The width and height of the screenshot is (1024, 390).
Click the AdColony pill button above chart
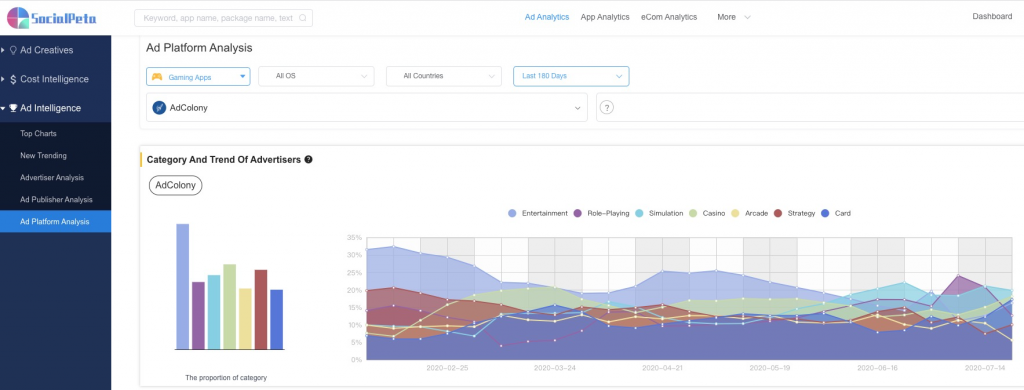tap(176, 186)
